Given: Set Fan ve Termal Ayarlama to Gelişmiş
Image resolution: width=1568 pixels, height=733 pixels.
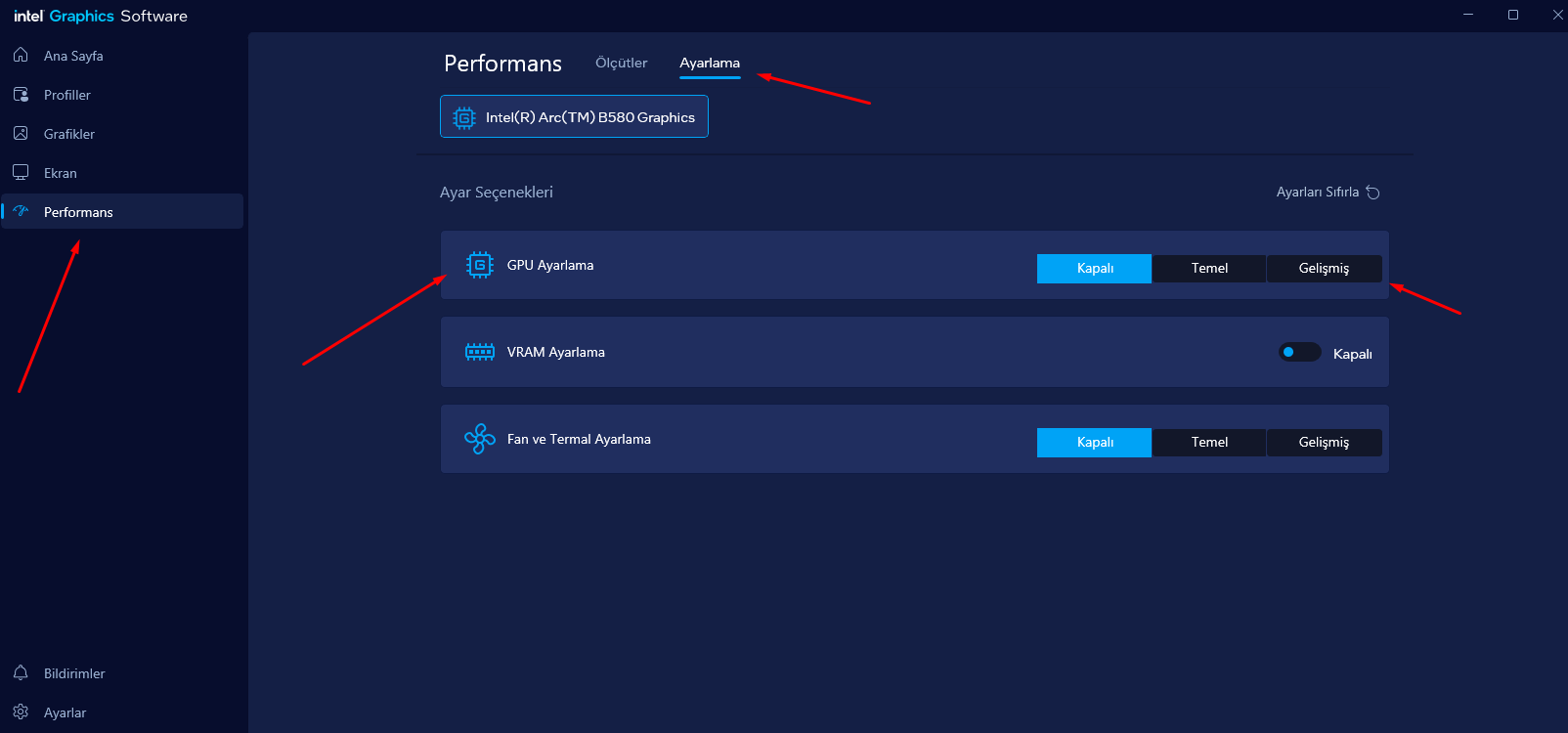Looking at the screenshot, I should tap(1324, 443).
